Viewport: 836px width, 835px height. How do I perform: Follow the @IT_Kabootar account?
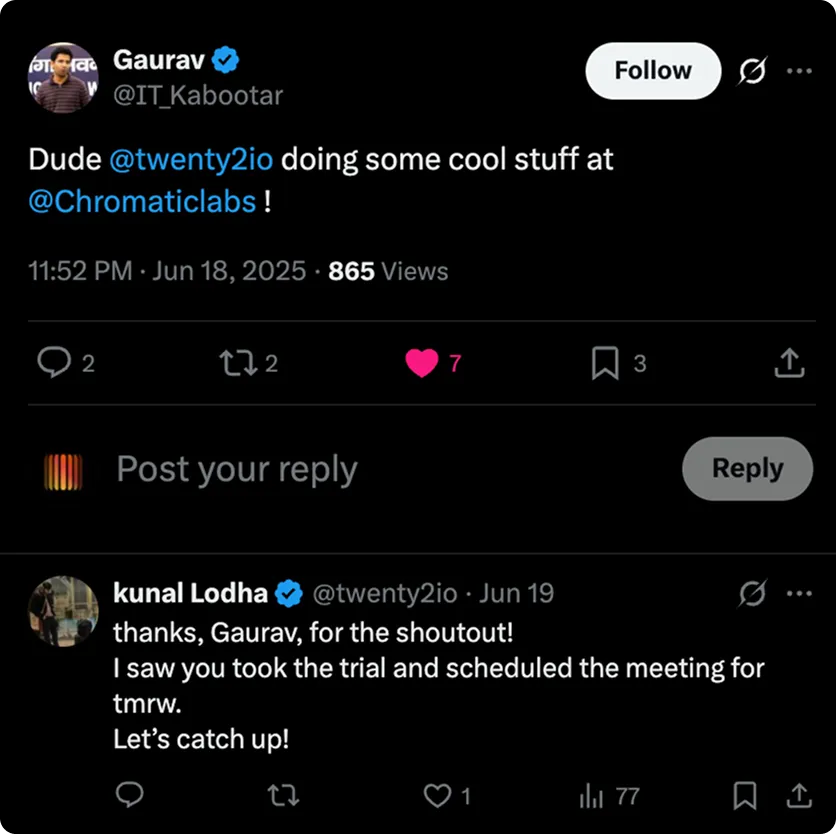(653, 70)
